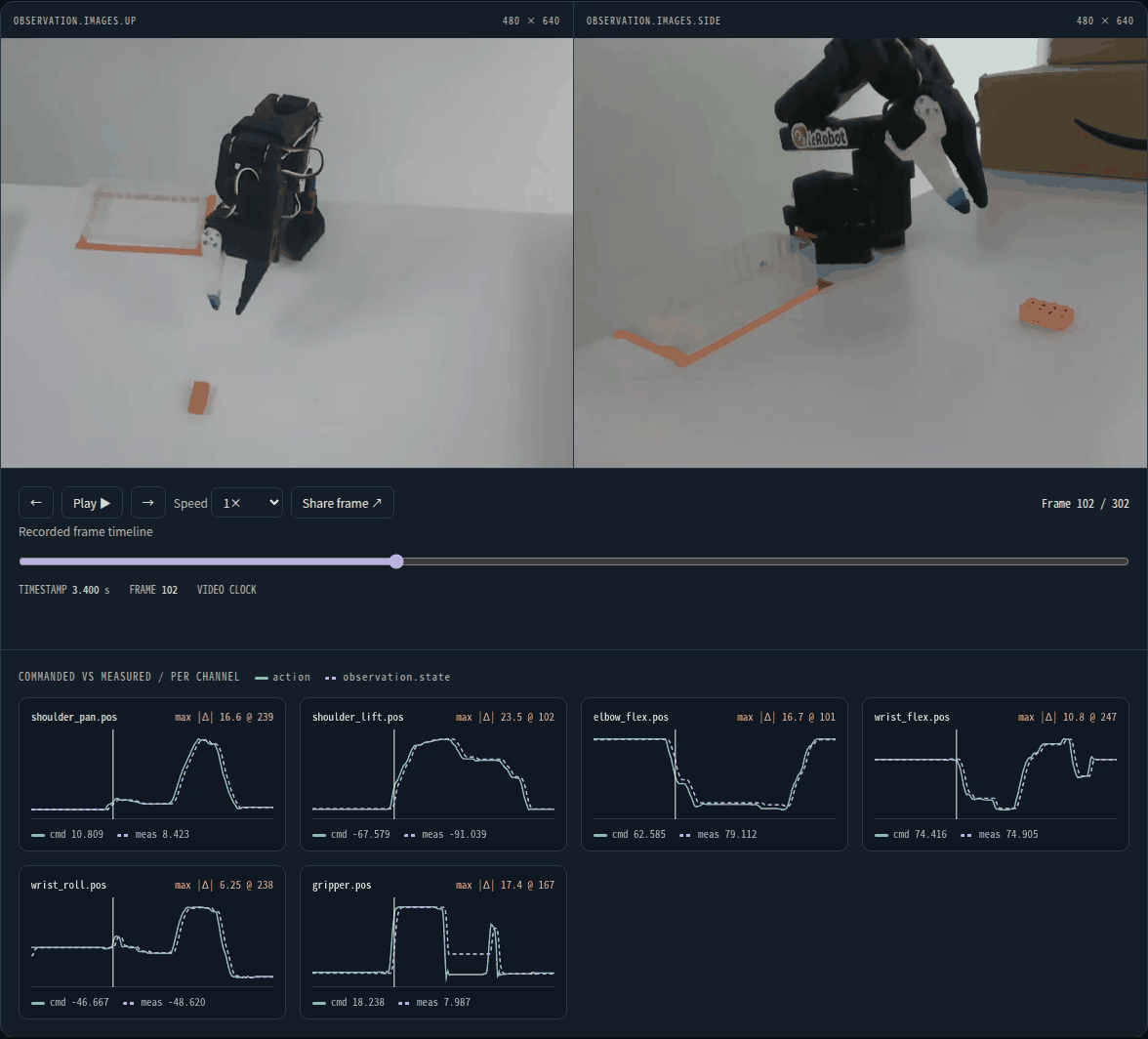
Task: Click 'cmd 74.416' under wrist_flex chart
Action: click(911, 834)
